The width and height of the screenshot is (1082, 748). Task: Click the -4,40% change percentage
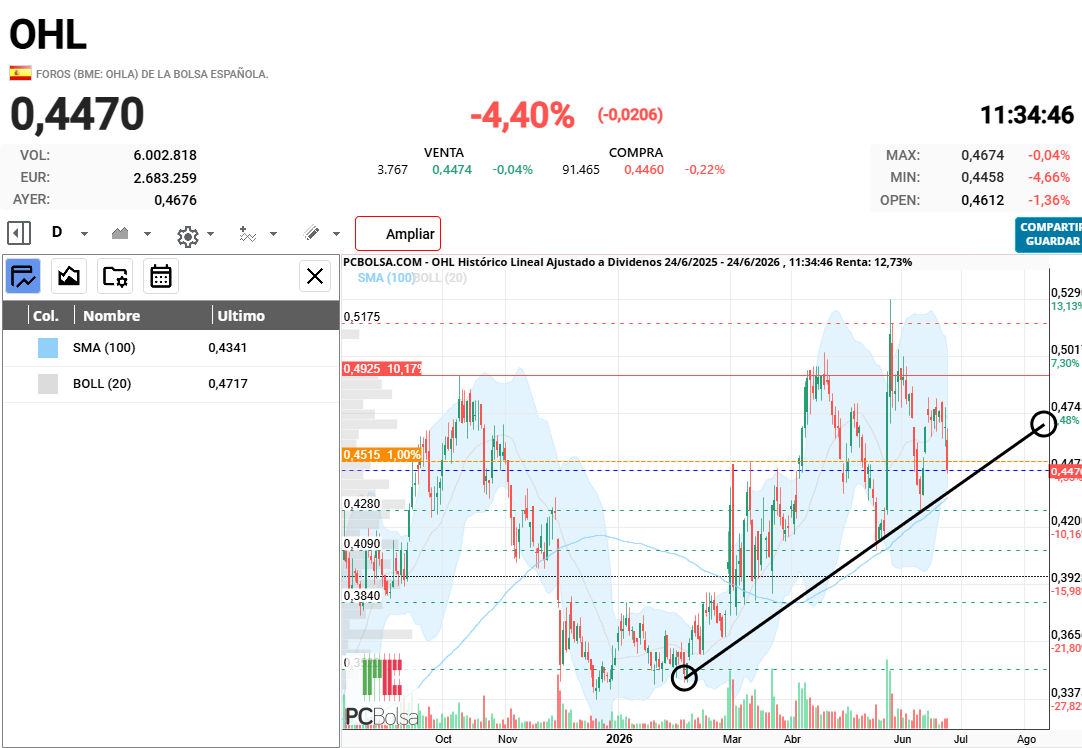pyautogui.click(x=522, y=115)
